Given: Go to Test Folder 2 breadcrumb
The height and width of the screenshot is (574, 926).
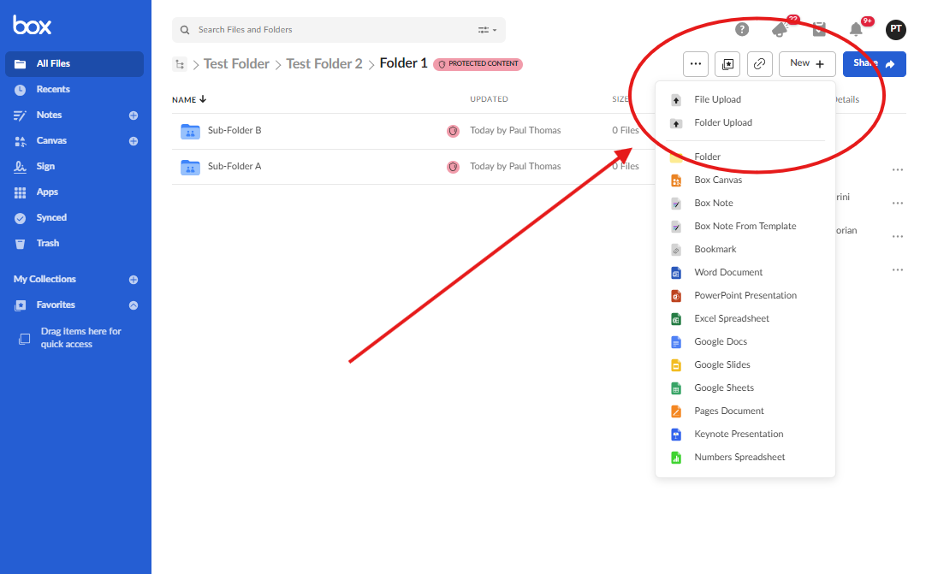Looking at the screenshot, I should click(x=324, y=64).
